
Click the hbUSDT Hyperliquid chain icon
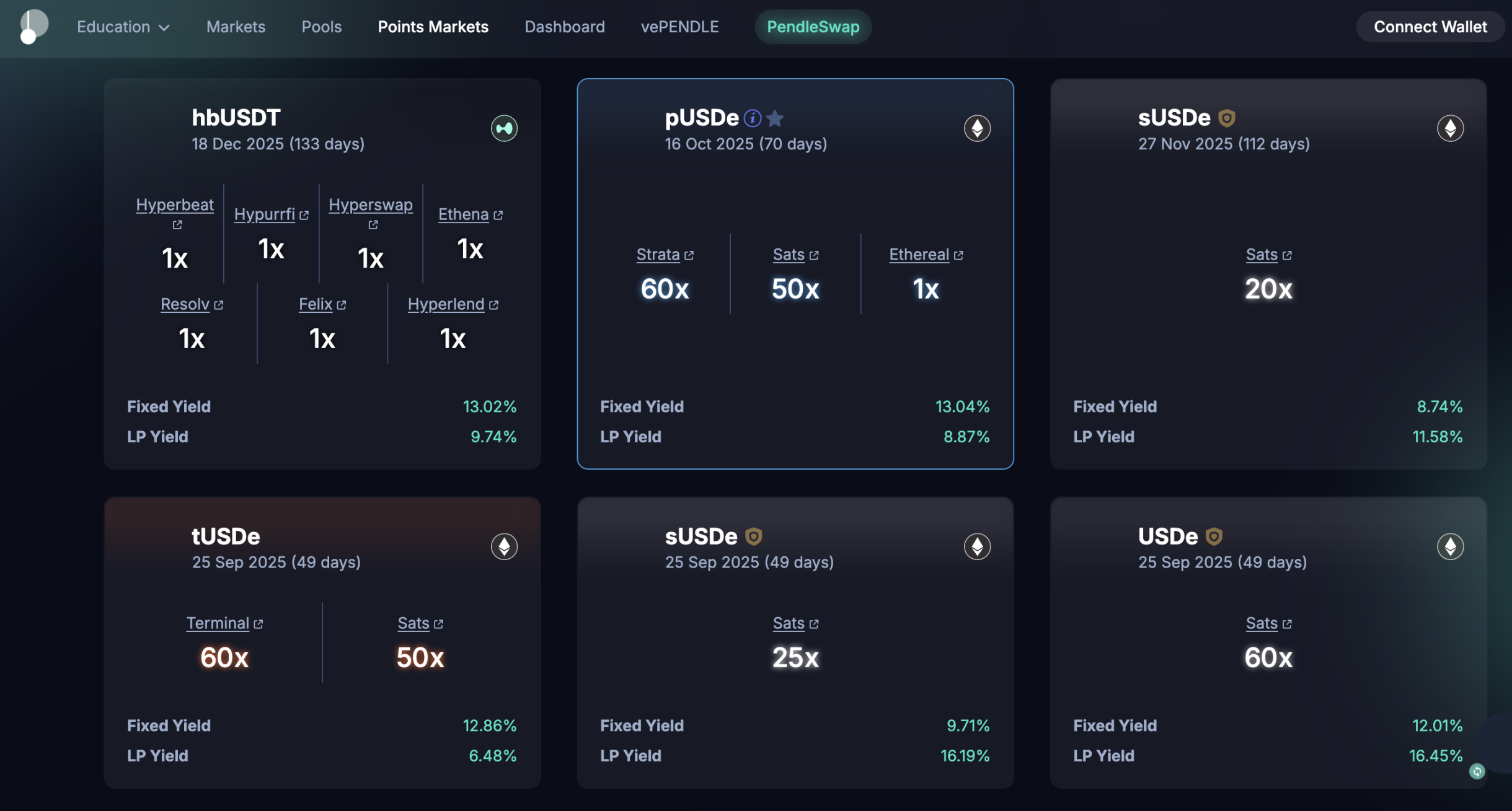coord(504,128)
